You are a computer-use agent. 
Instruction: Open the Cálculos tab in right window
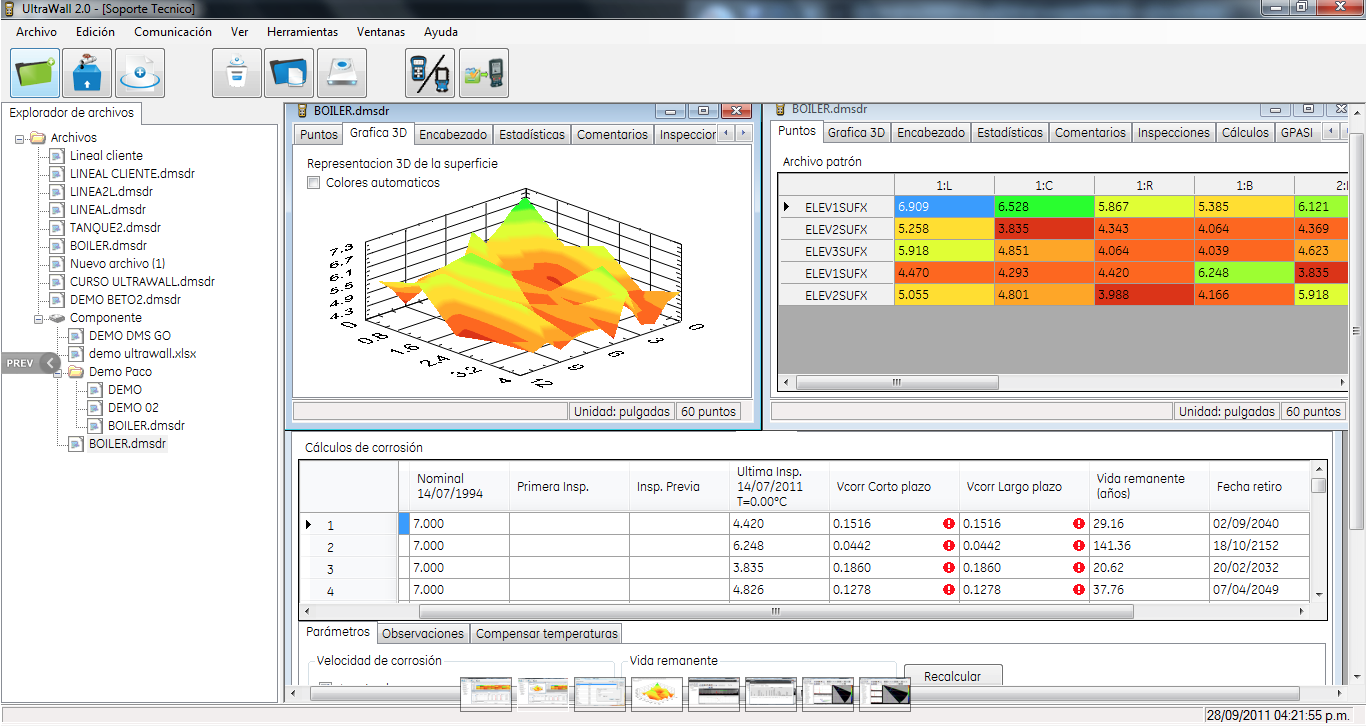pyautogui.click(x=1245, y=132)
